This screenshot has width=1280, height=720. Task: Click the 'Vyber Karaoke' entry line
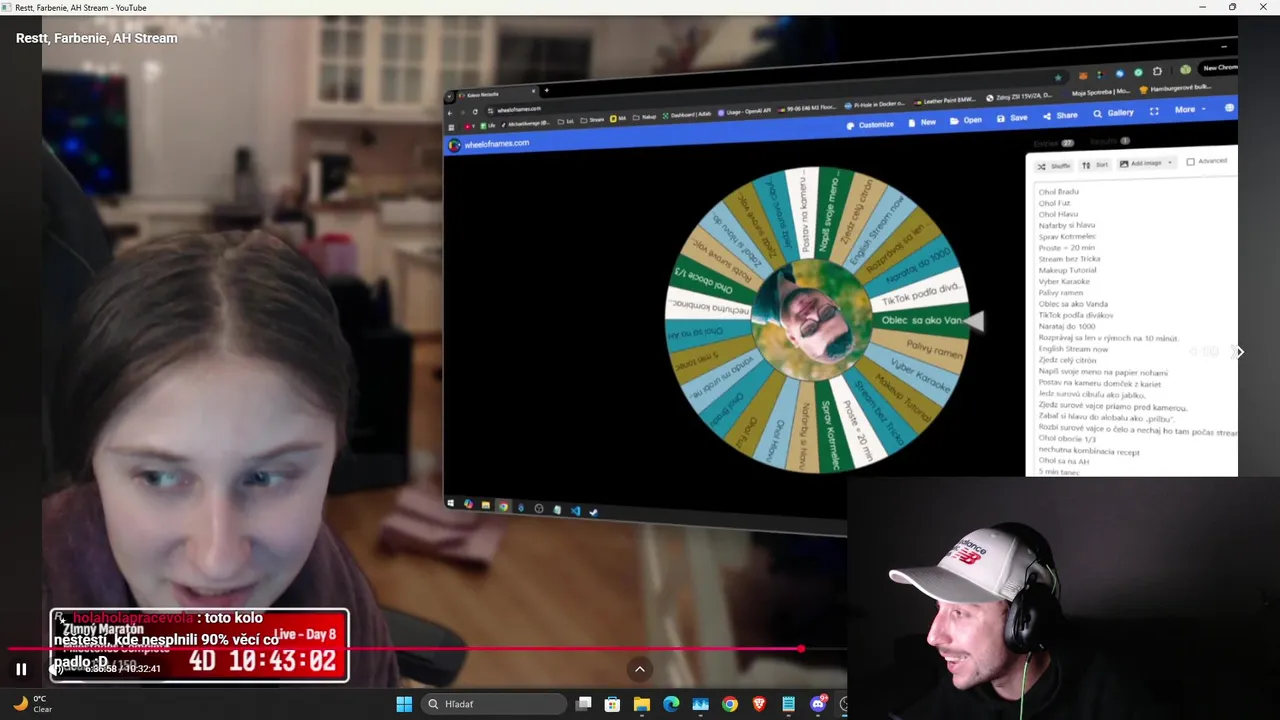1064,282
